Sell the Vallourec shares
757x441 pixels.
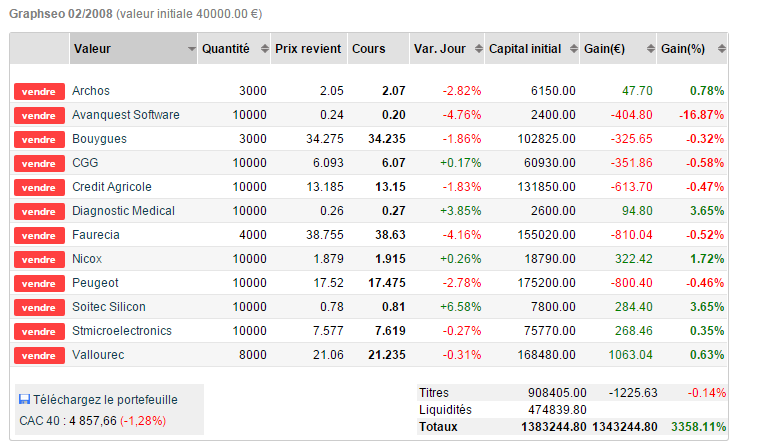(39, 355)
